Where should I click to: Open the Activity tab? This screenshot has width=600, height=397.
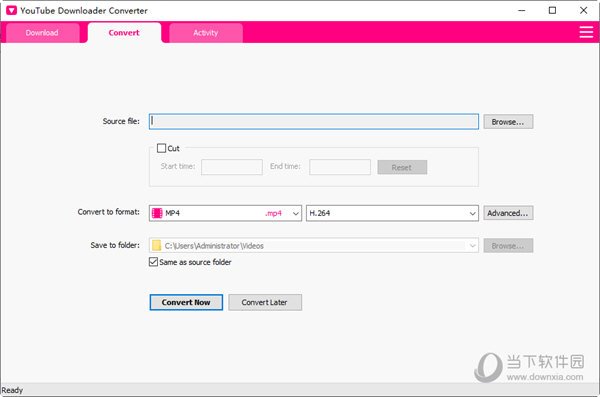pos(206,33)
